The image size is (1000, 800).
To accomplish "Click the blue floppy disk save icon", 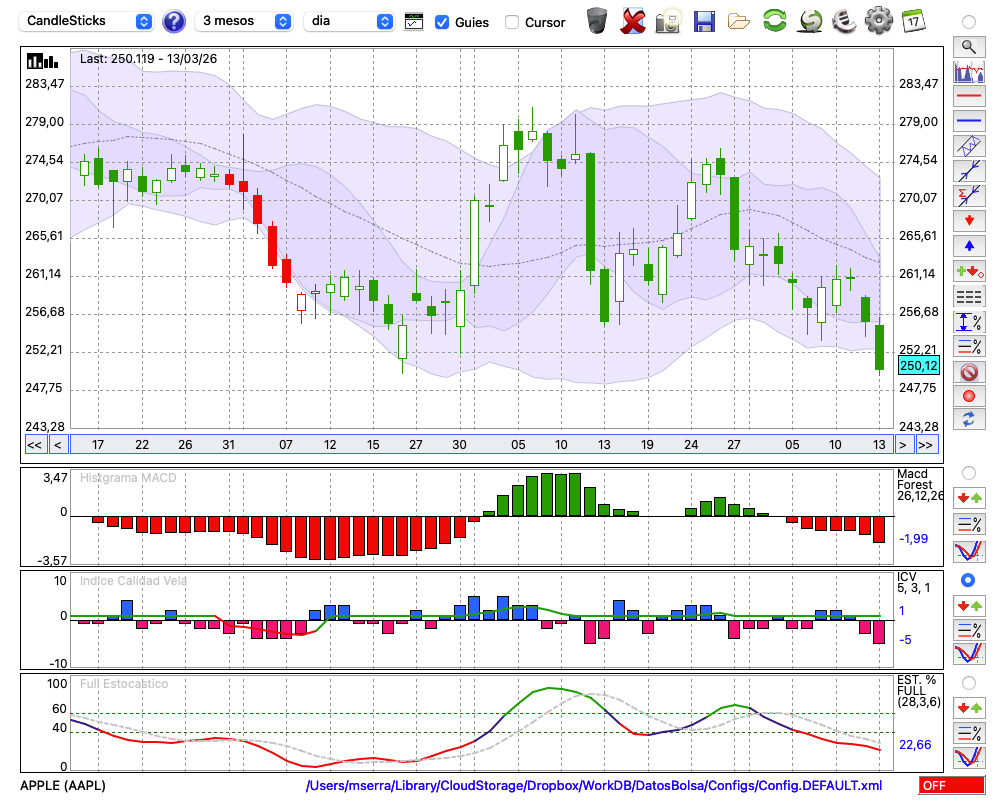I will [704, 21].
